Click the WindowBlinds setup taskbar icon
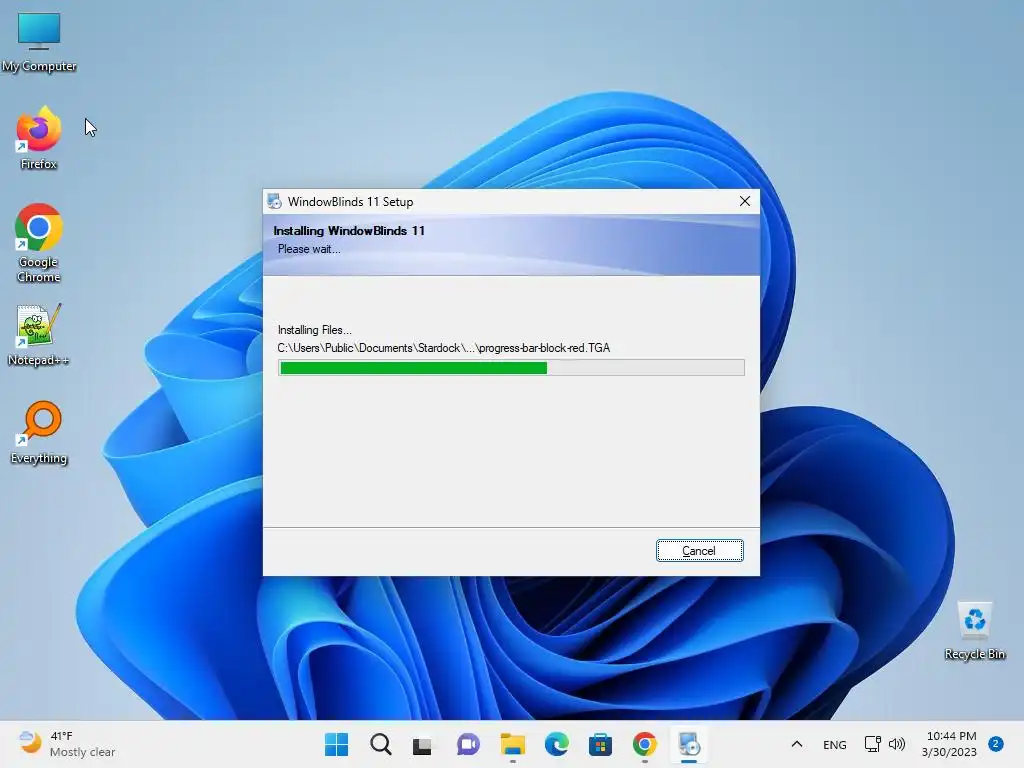This screenshot has height=768, width=1024. click(x=689, y=744)
